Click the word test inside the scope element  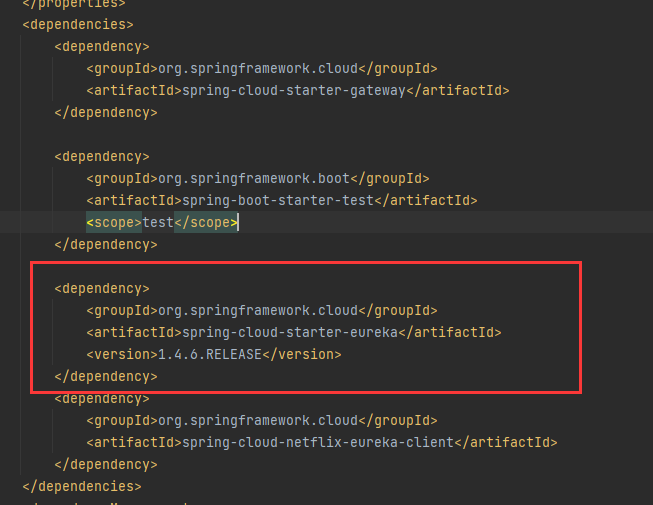tap(158, 223)
